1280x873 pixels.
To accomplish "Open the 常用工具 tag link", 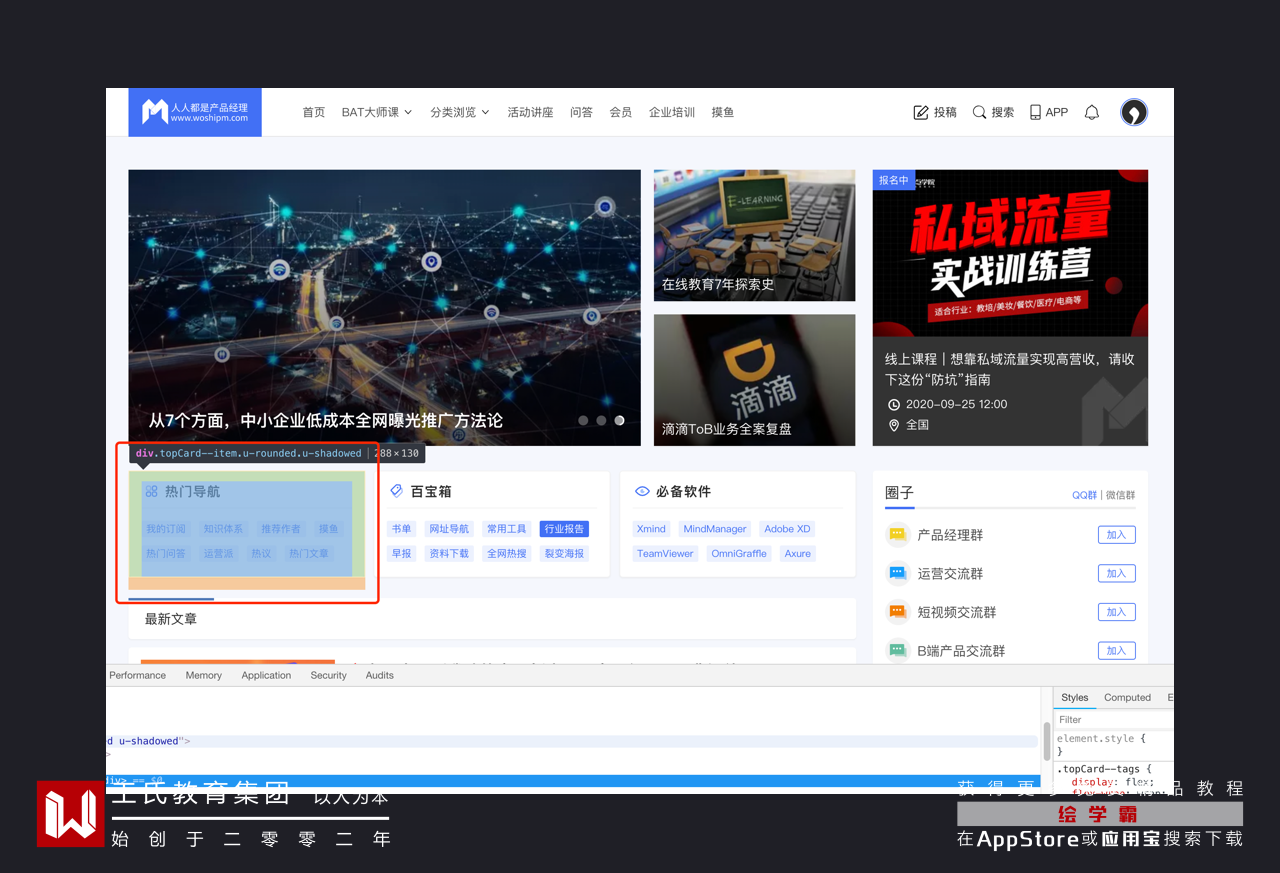I will point(506,529).
